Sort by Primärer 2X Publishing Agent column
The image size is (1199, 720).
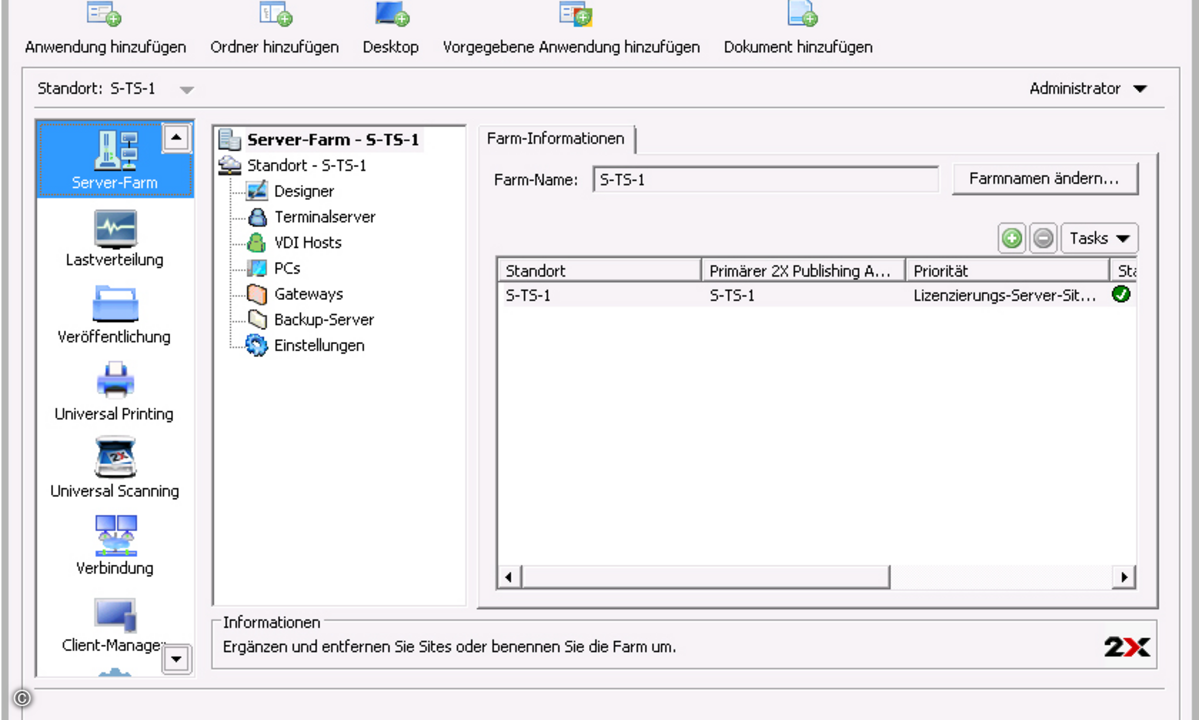pyautogui.click(x=804, y=271)
